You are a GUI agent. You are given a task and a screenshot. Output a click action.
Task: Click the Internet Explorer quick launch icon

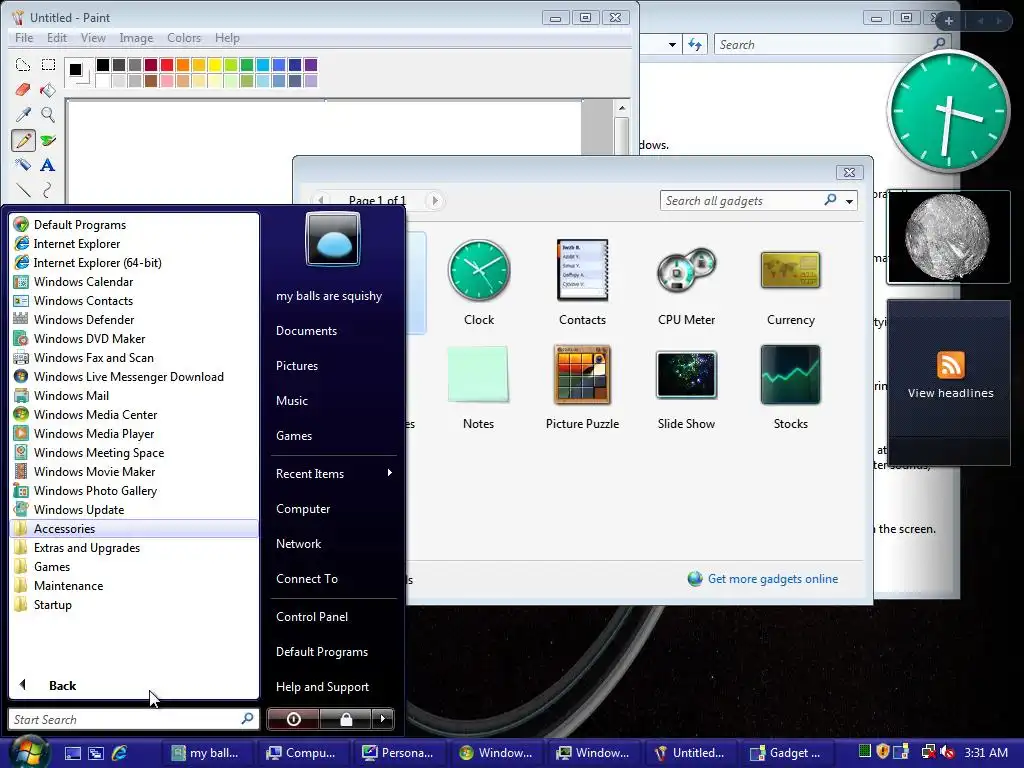coord(120,753)
